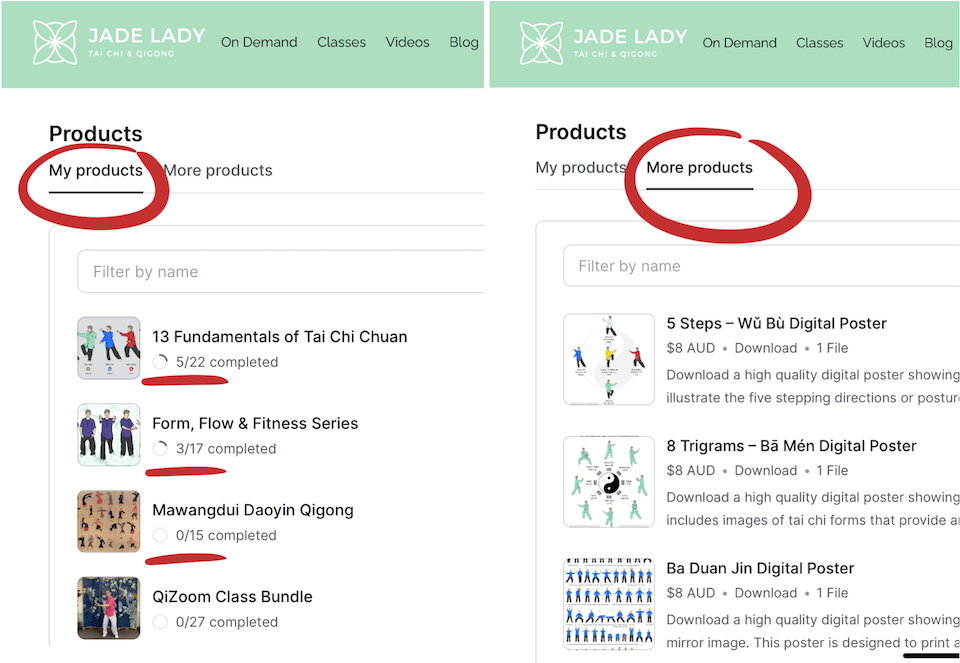Go to Classes on the More products page
Screen dimensions: 960x663
point(819,43)
